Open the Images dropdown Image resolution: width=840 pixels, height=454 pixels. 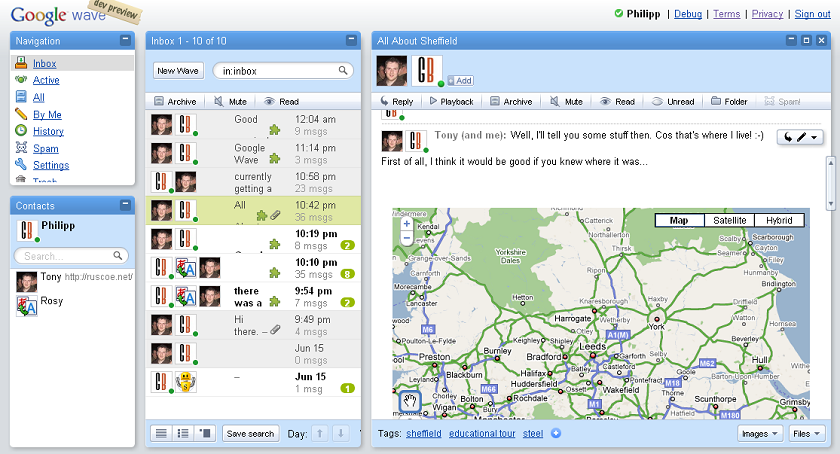click(760, 434)
